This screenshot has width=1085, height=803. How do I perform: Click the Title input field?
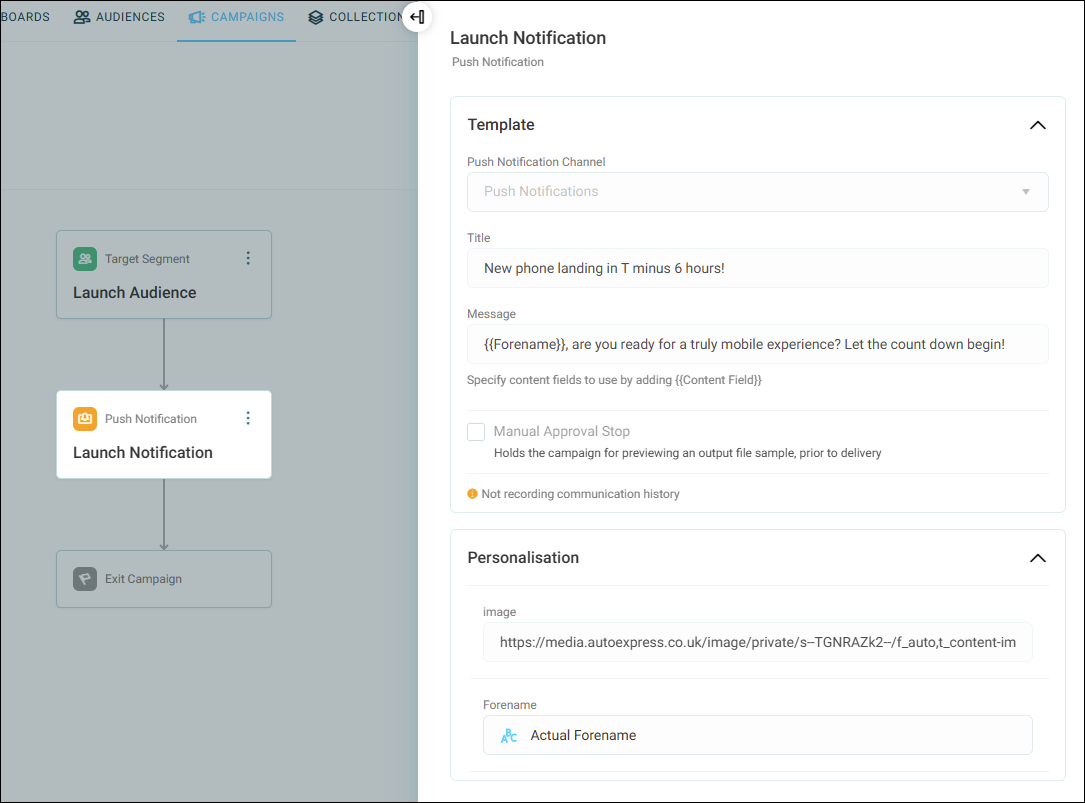point(758,268)
